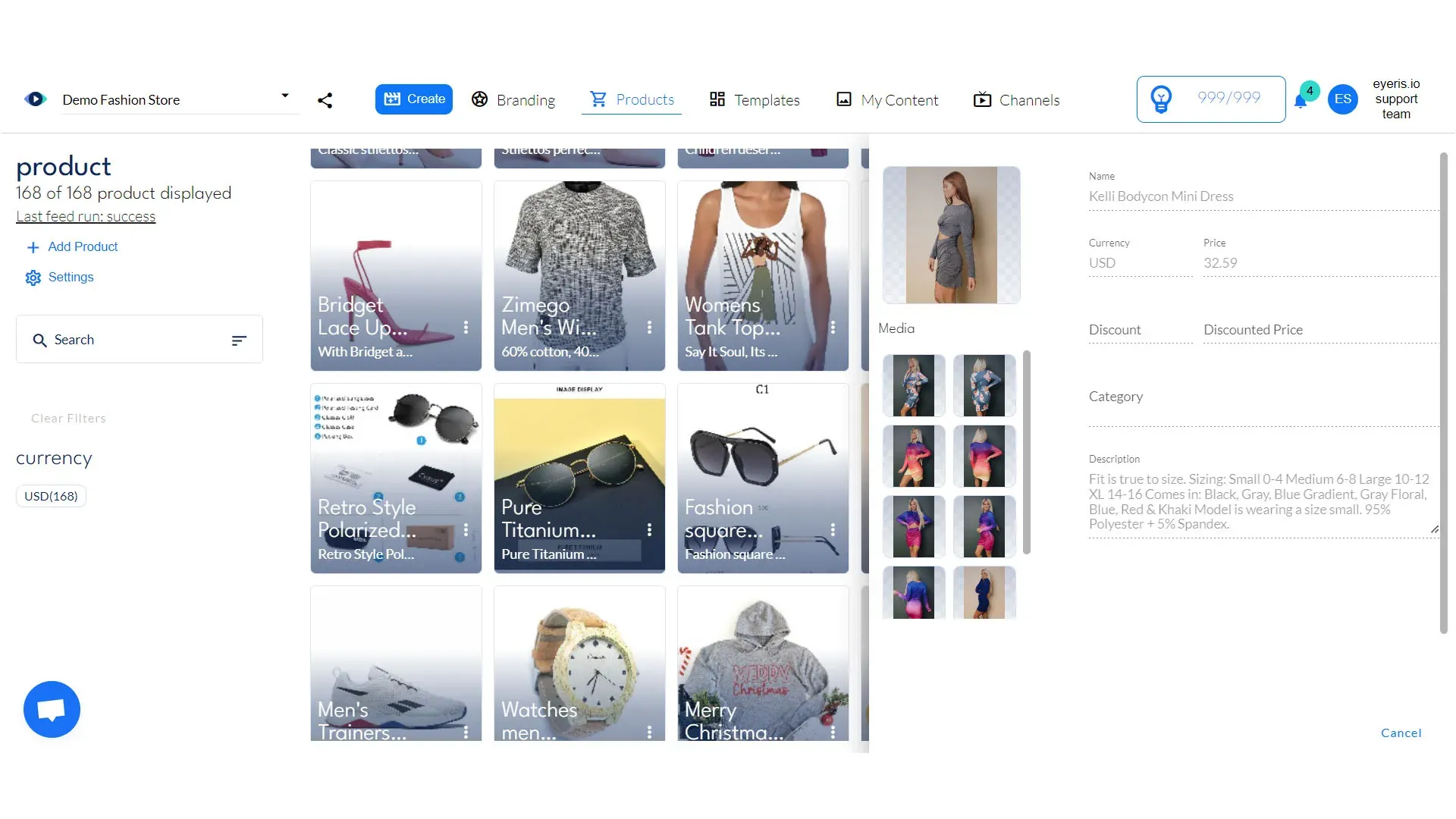This screenshot has height=819, width=1456.
Task: Open search filter options icon
Action: point(239,340)
